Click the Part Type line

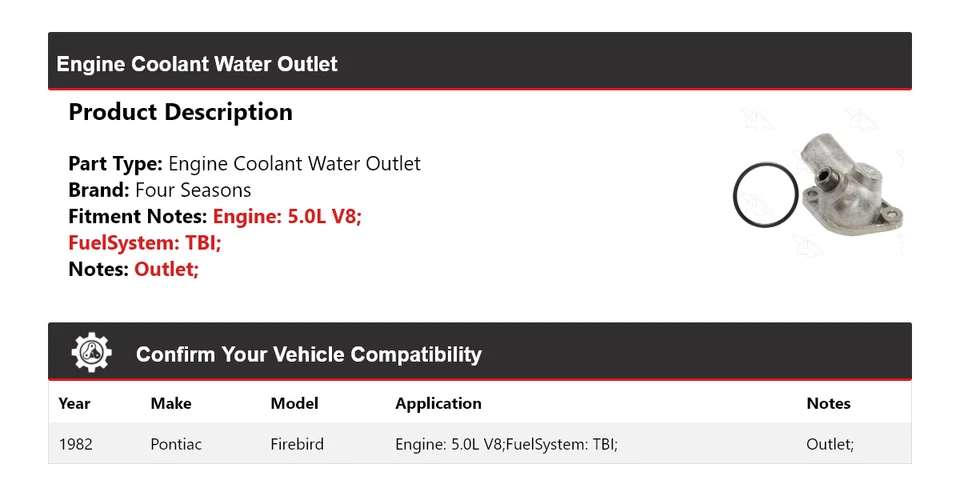(x=244, y=164)
